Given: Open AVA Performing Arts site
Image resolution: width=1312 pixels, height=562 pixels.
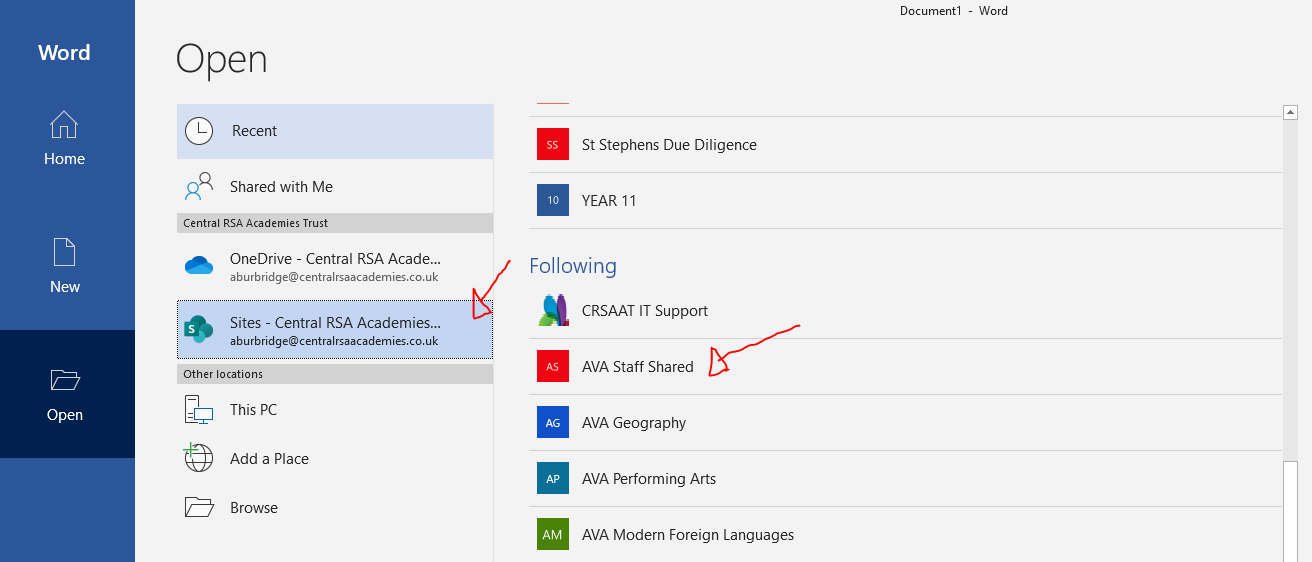Looking at the screenshot, I should coord(905,479).
